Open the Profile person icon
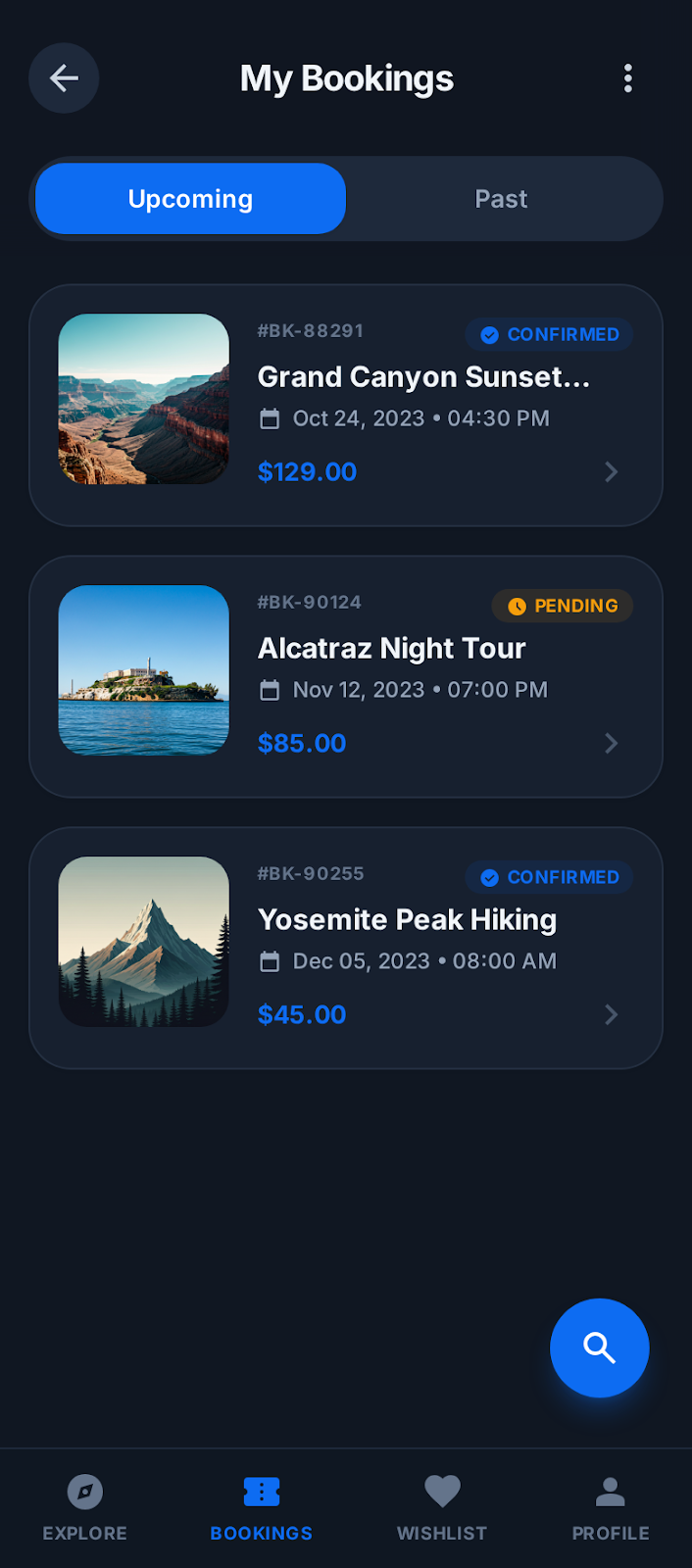The height and width of the screenshot is (1568, 692). pos(610,1493)
